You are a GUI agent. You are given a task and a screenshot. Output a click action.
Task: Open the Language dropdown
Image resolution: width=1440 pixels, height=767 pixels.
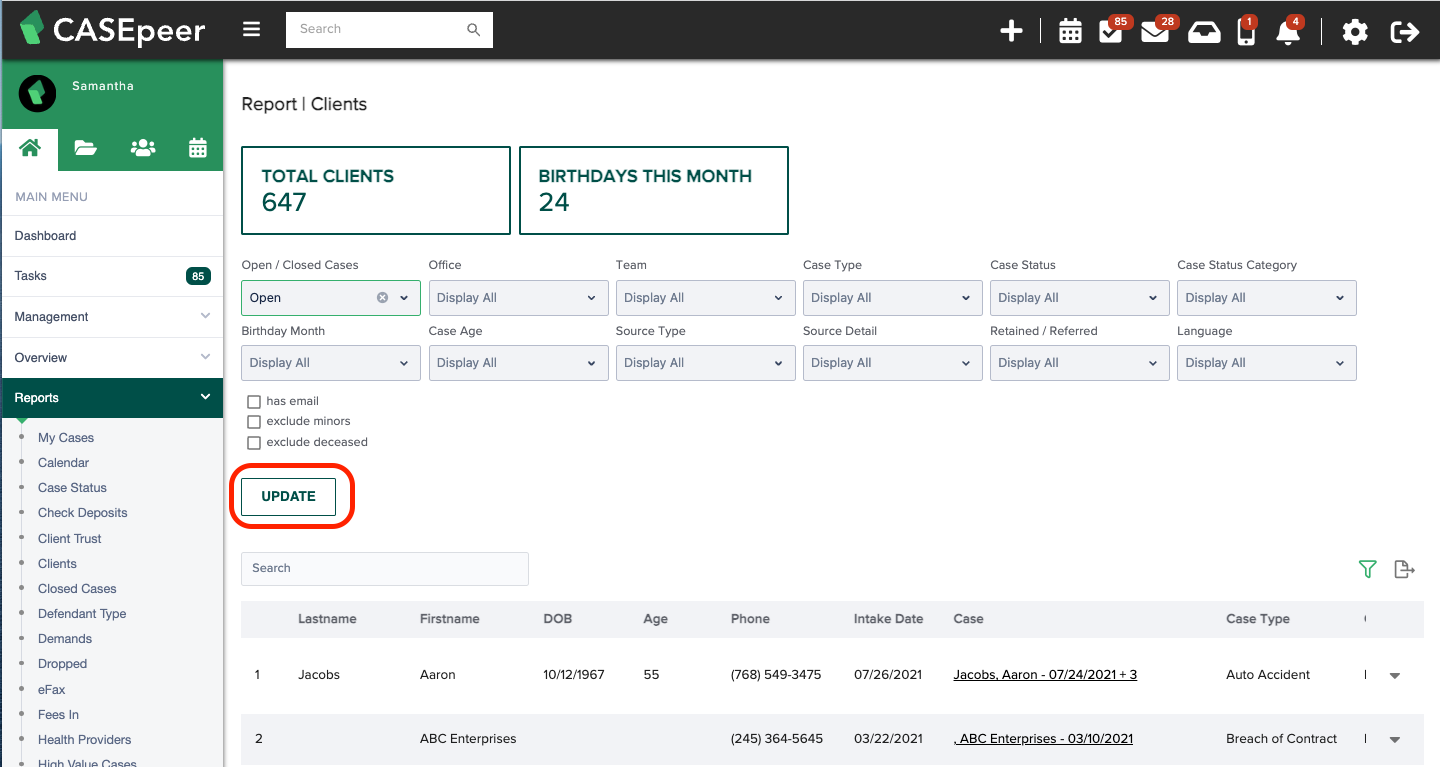[x=1266, y=363]
